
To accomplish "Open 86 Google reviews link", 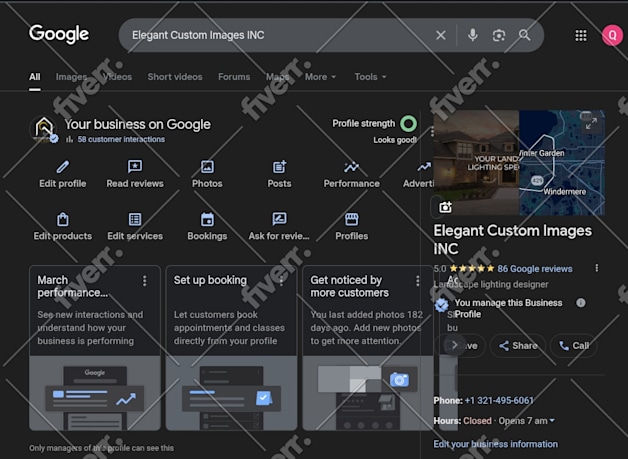I will tap(535, 269).
